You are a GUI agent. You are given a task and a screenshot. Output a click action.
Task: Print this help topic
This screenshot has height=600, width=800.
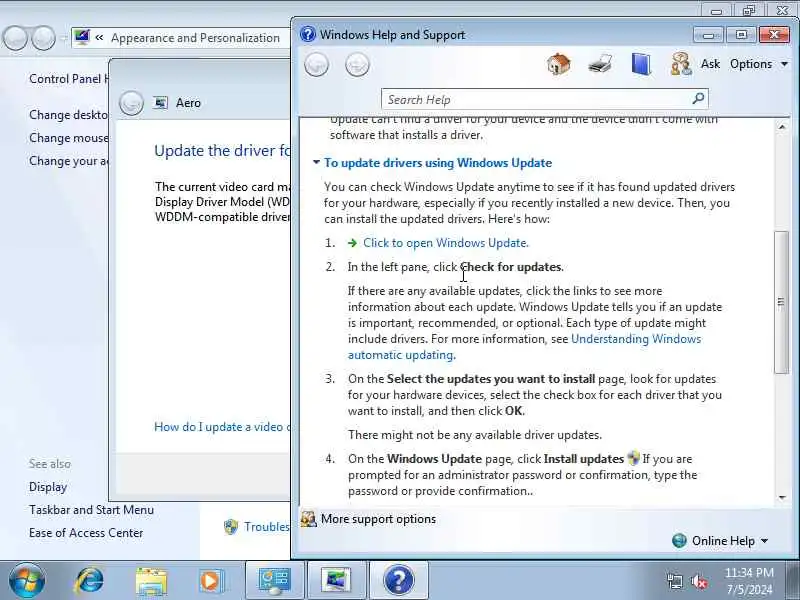600,65
